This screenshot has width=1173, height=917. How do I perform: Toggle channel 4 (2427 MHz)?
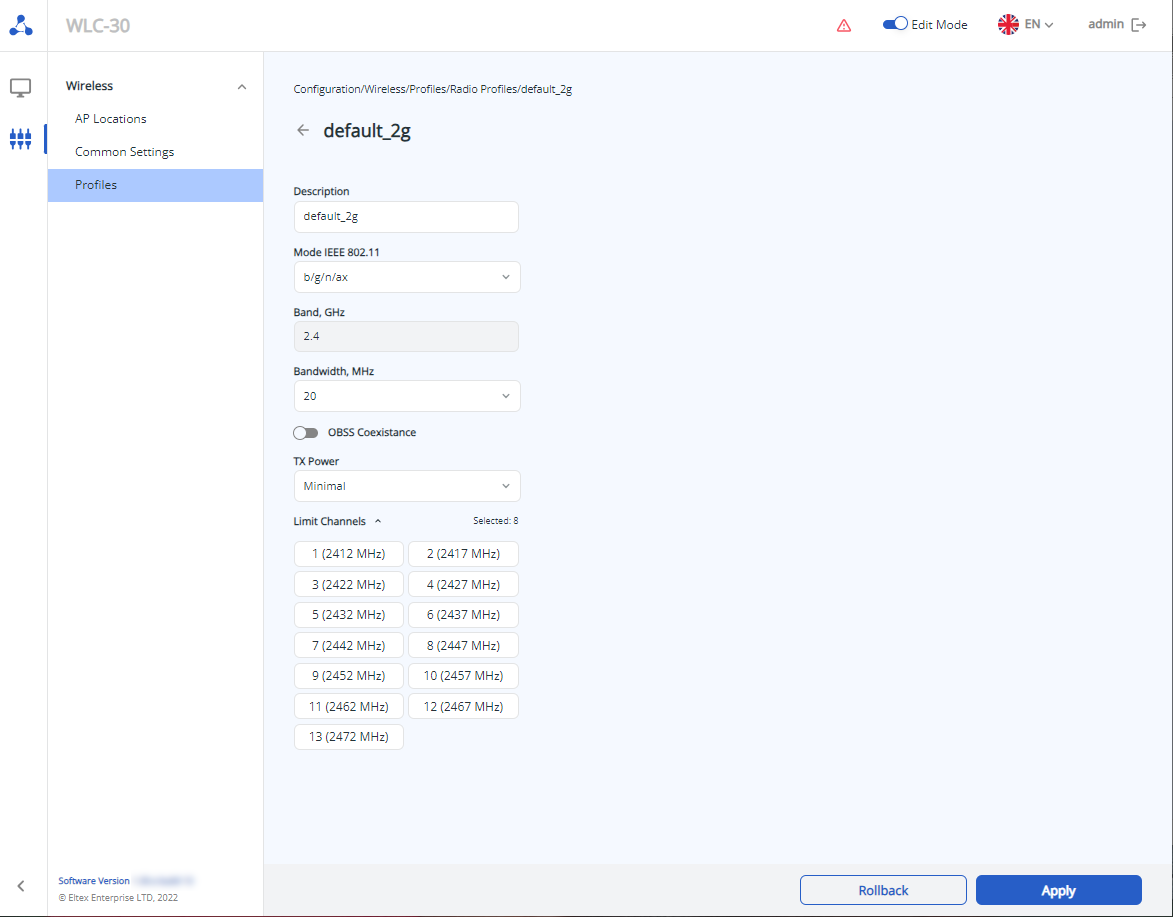click(x=463, y=584)
